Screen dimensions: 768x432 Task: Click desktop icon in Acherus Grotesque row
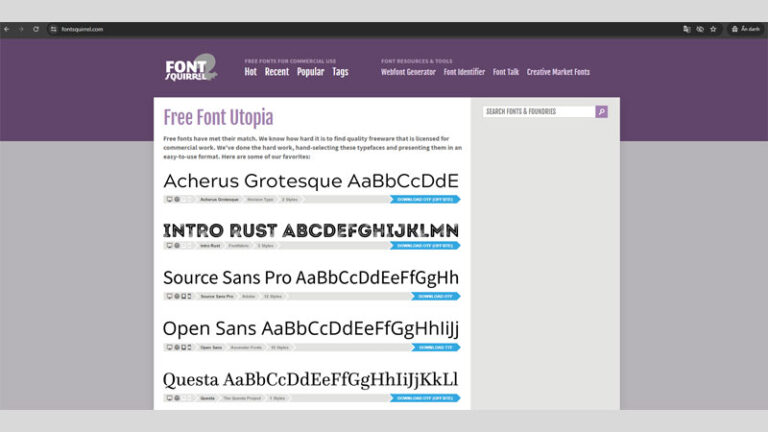click(x=169, y=199)
